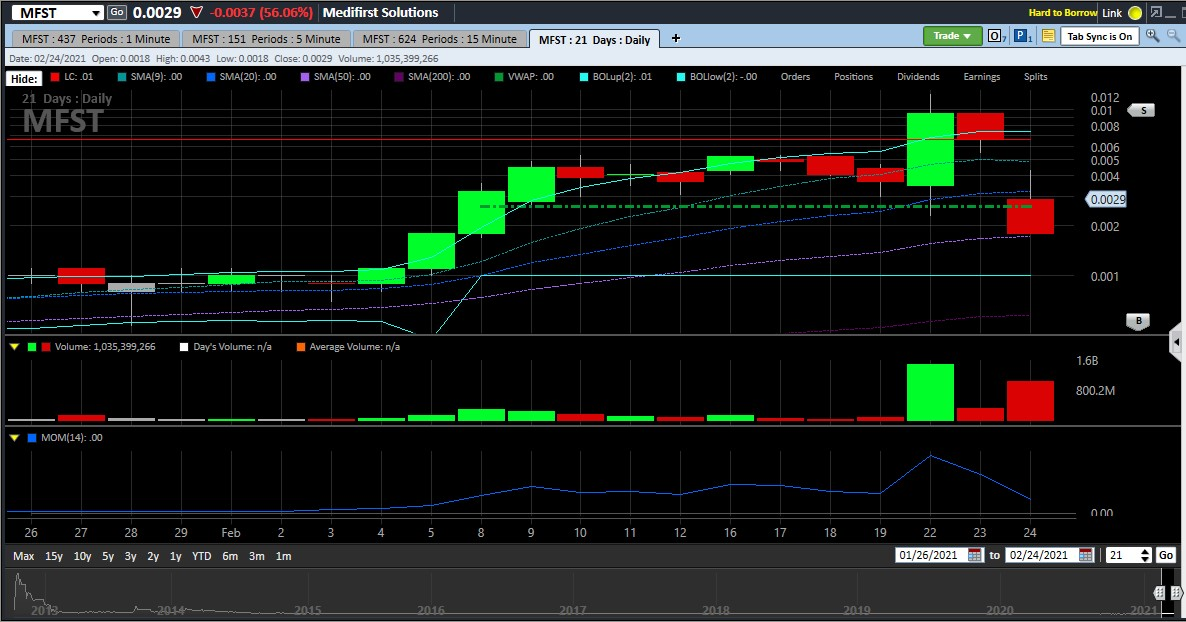Open the positions 'P' icon
1186x622 pixels.
click(x=1023, y=36)
